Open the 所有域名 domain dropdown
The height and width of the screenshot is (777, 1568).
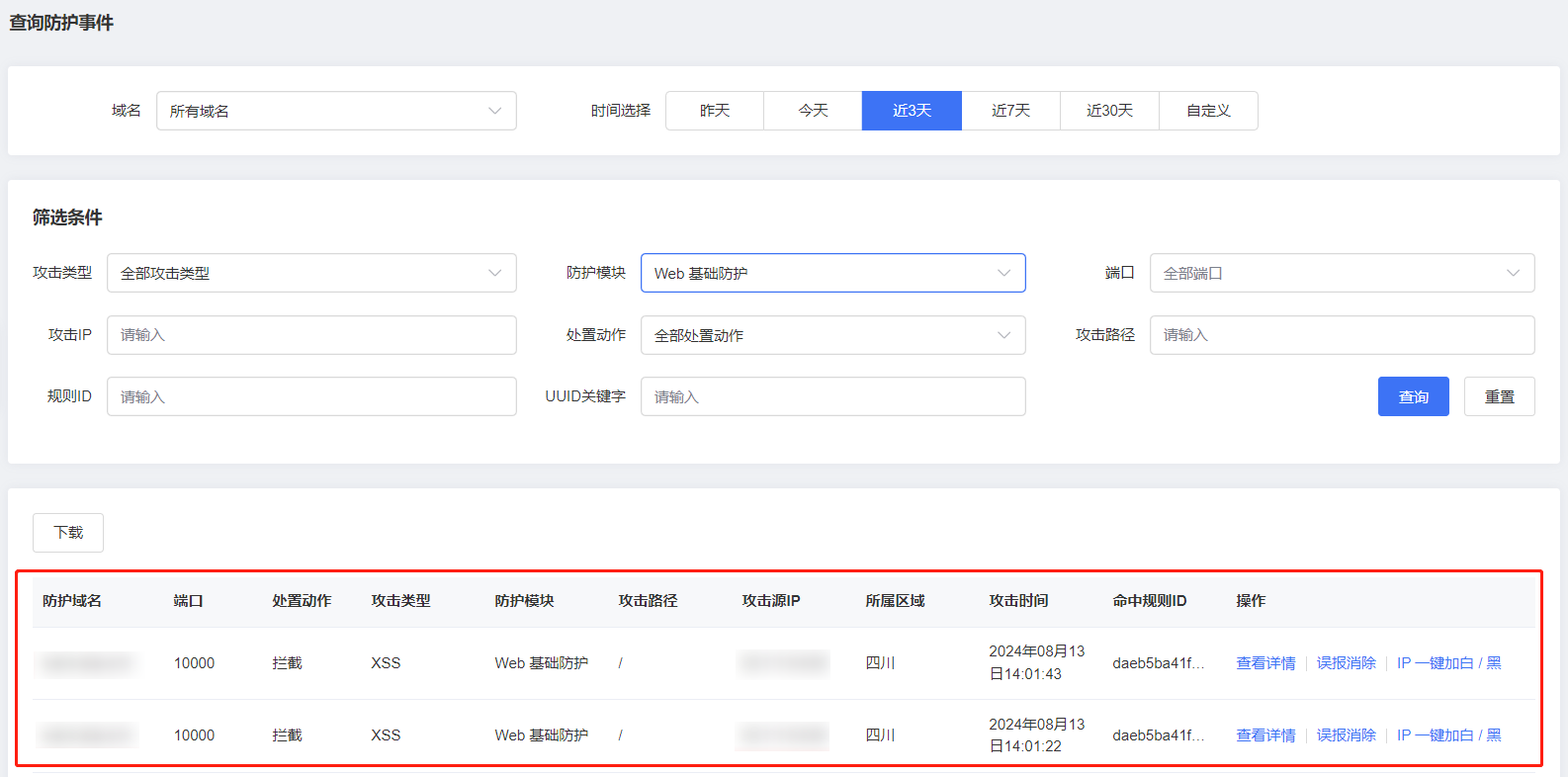[x=336, y=111]
